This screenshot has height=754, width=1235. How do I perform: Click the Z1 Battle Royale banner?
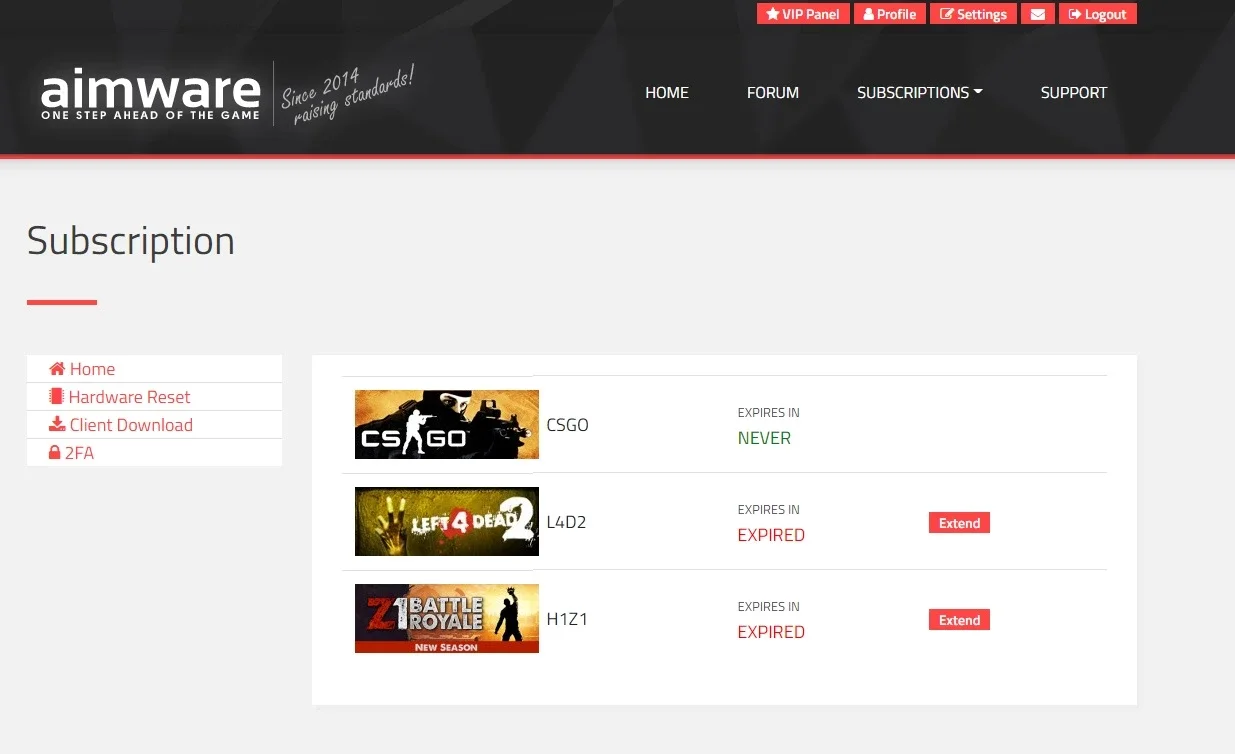(447, 619)
